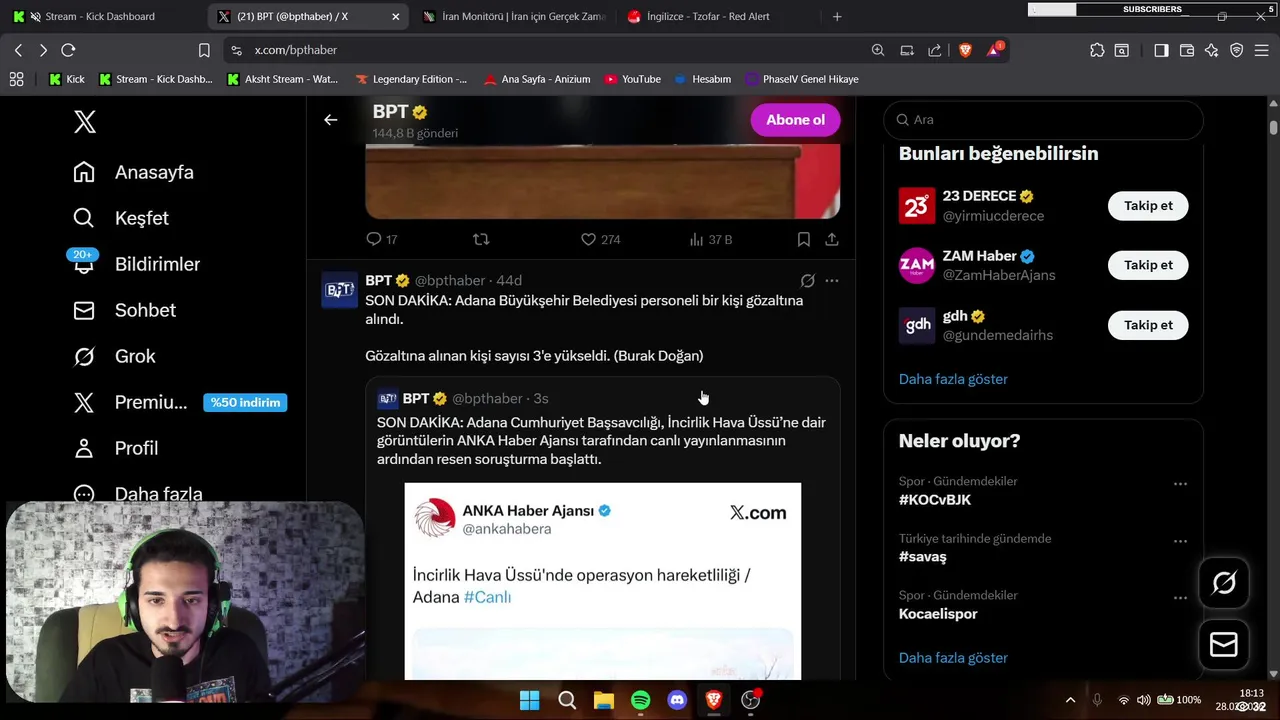Repost the tweet with 274 likes
This screenshot has height=720, width=1280.
click(x=481, y=239)
